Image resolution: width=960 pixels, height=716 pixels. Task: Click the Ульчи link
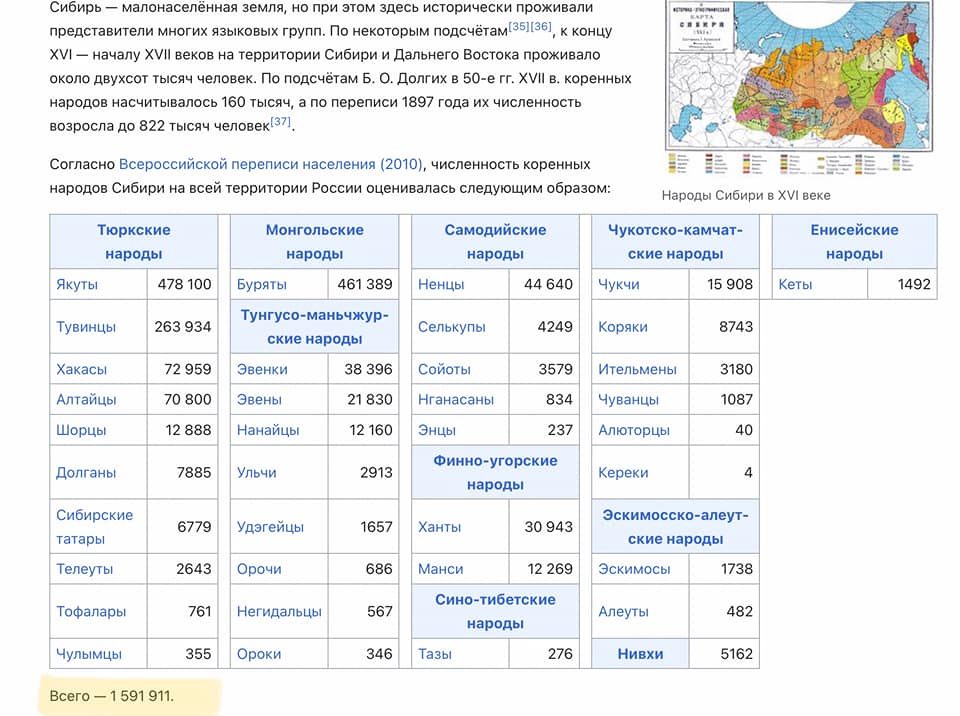pos(257,472)
